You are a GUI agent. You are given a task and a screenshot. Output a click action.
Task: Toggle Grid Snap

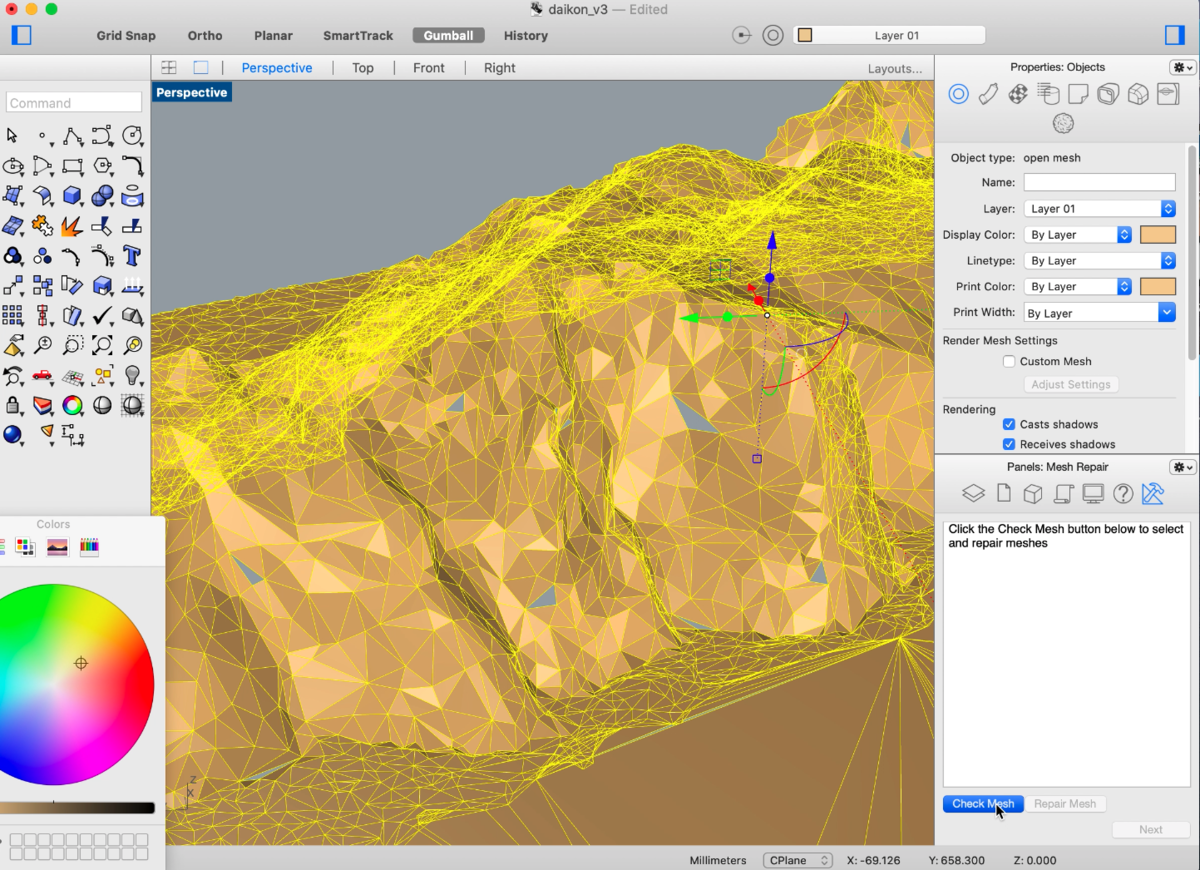[x=126, y=35]
